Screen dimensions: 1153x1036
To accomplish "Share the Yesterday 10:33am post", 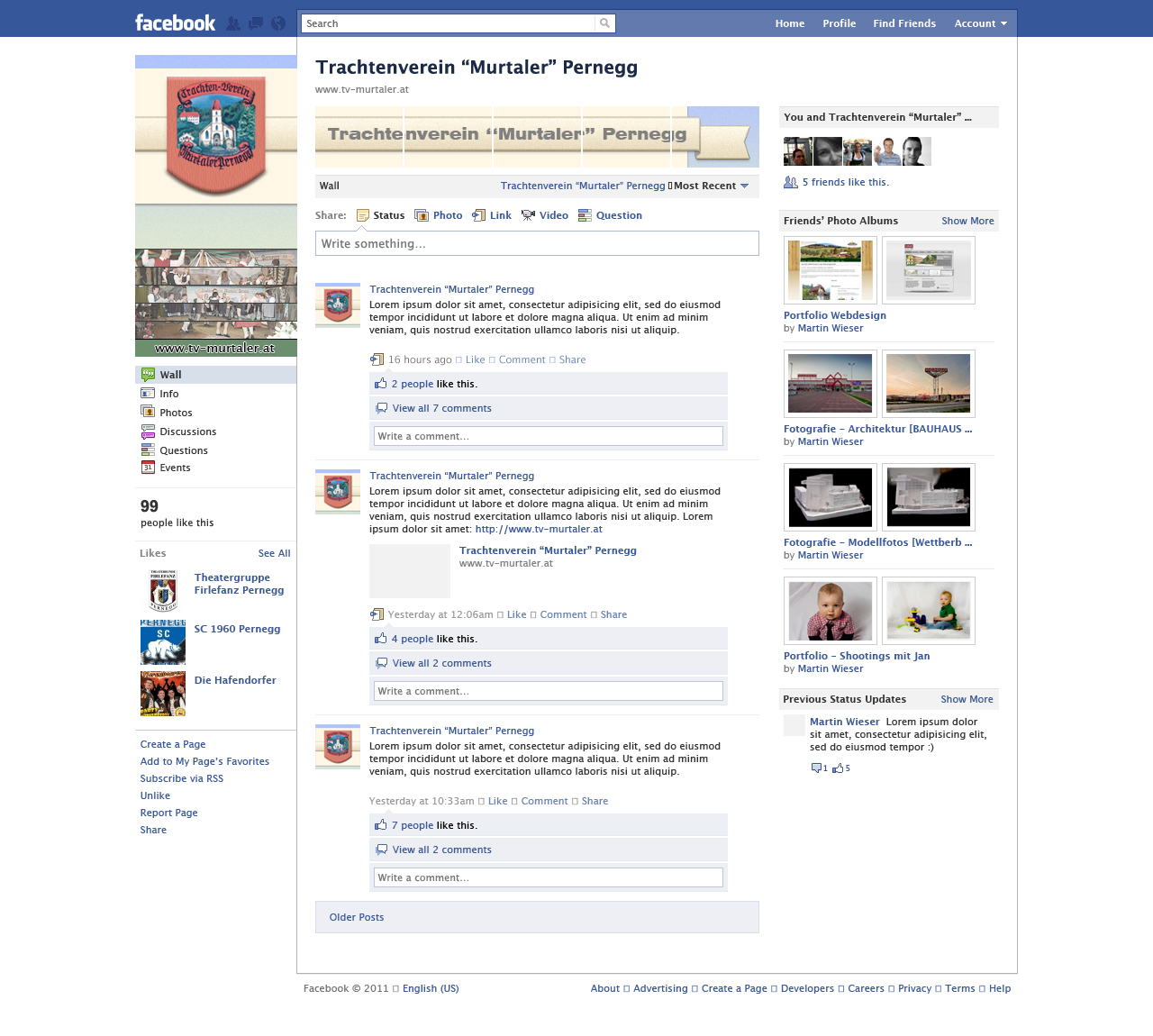I will [x=595, y=801].
